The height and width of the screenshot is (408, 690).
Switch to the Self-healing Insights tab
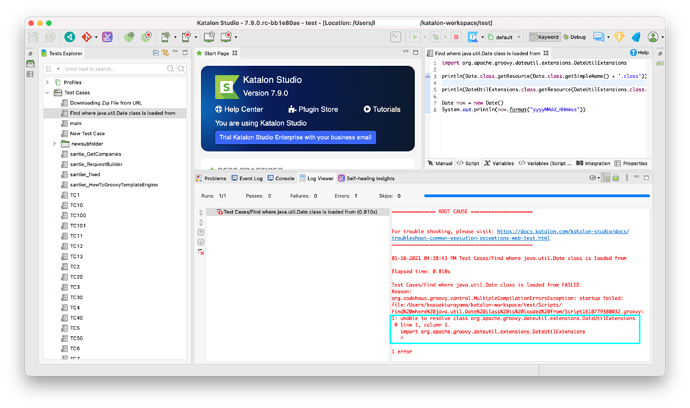[367, 178]
